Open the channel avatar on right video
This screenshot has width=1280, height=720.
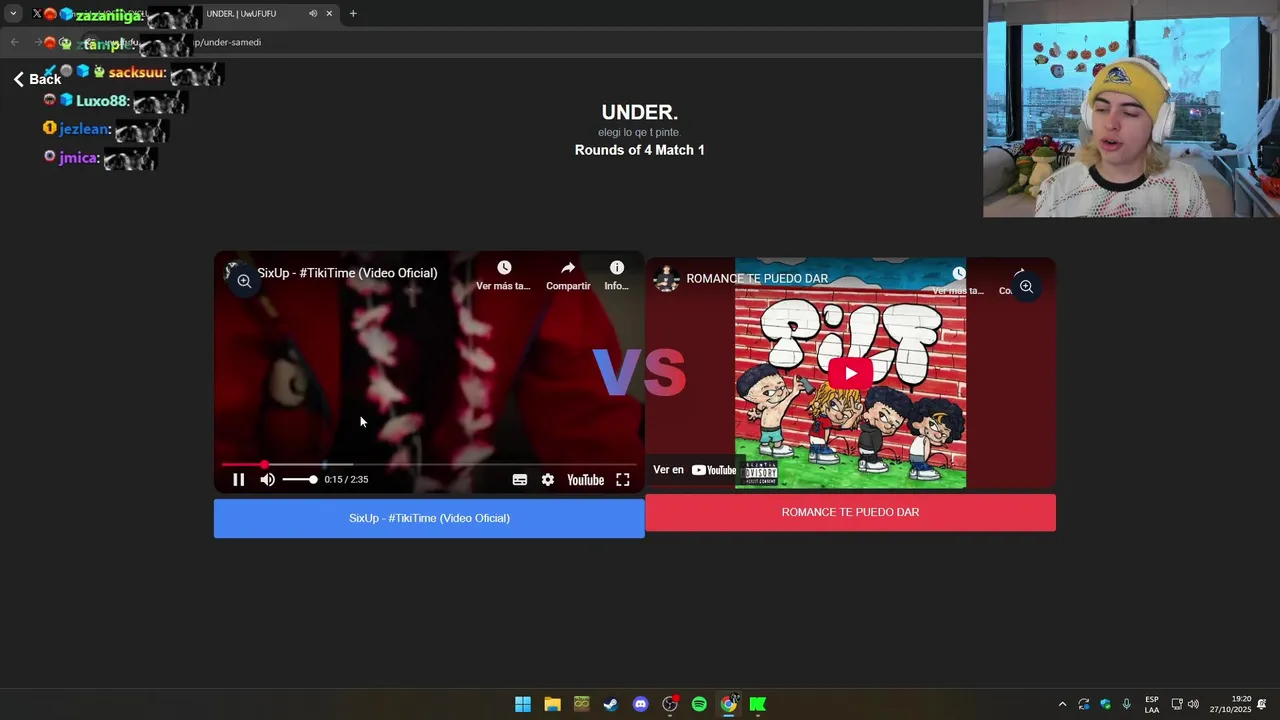666,279
